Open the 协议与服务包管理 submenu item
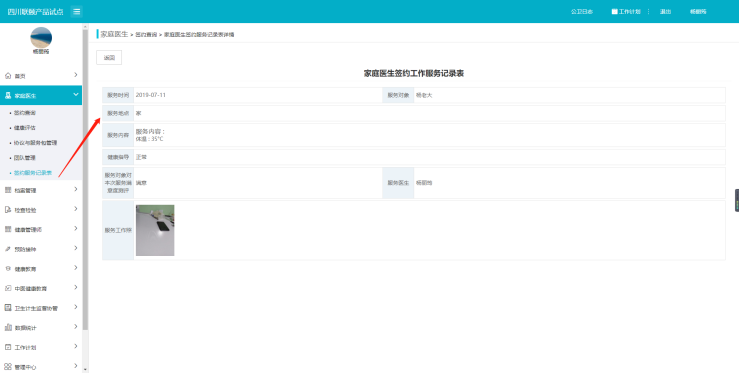 [35, 143]
